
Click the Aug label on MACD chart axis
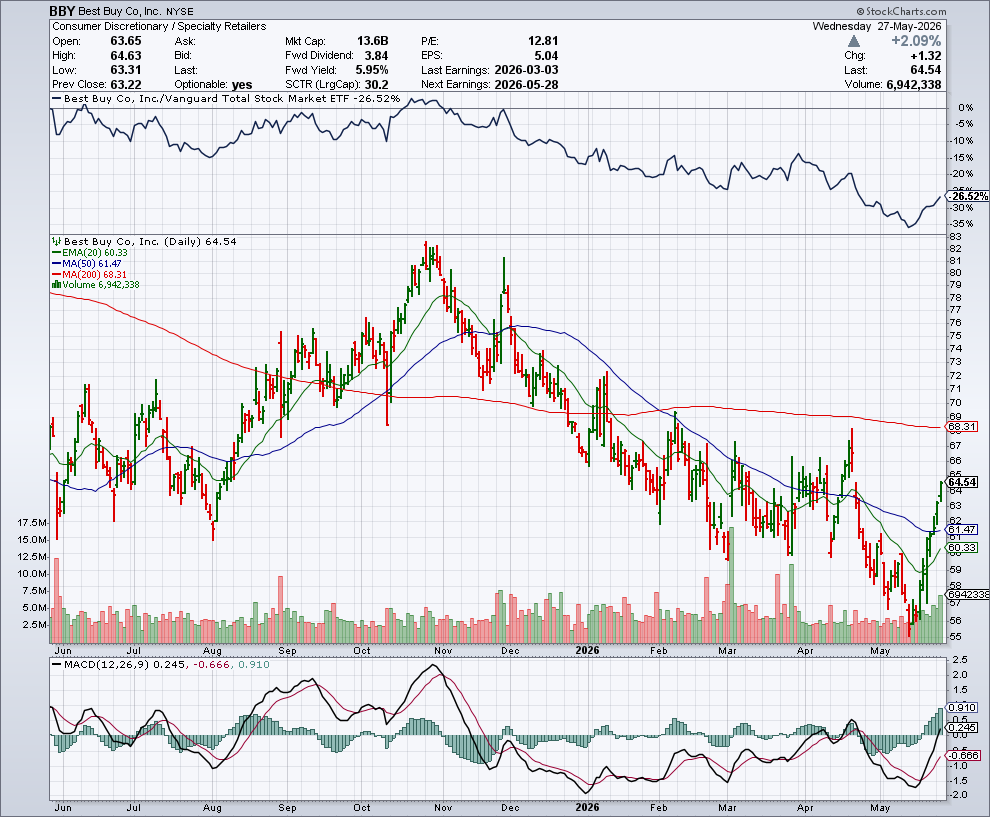(212, 808)
